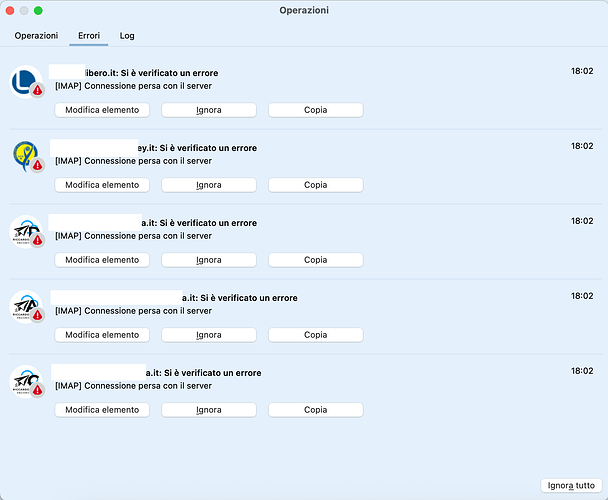Select the libero.it error title text
Image resolution: width=608 pixels, height=500 pixels.
pyautogui.click(x=152, y=73)
